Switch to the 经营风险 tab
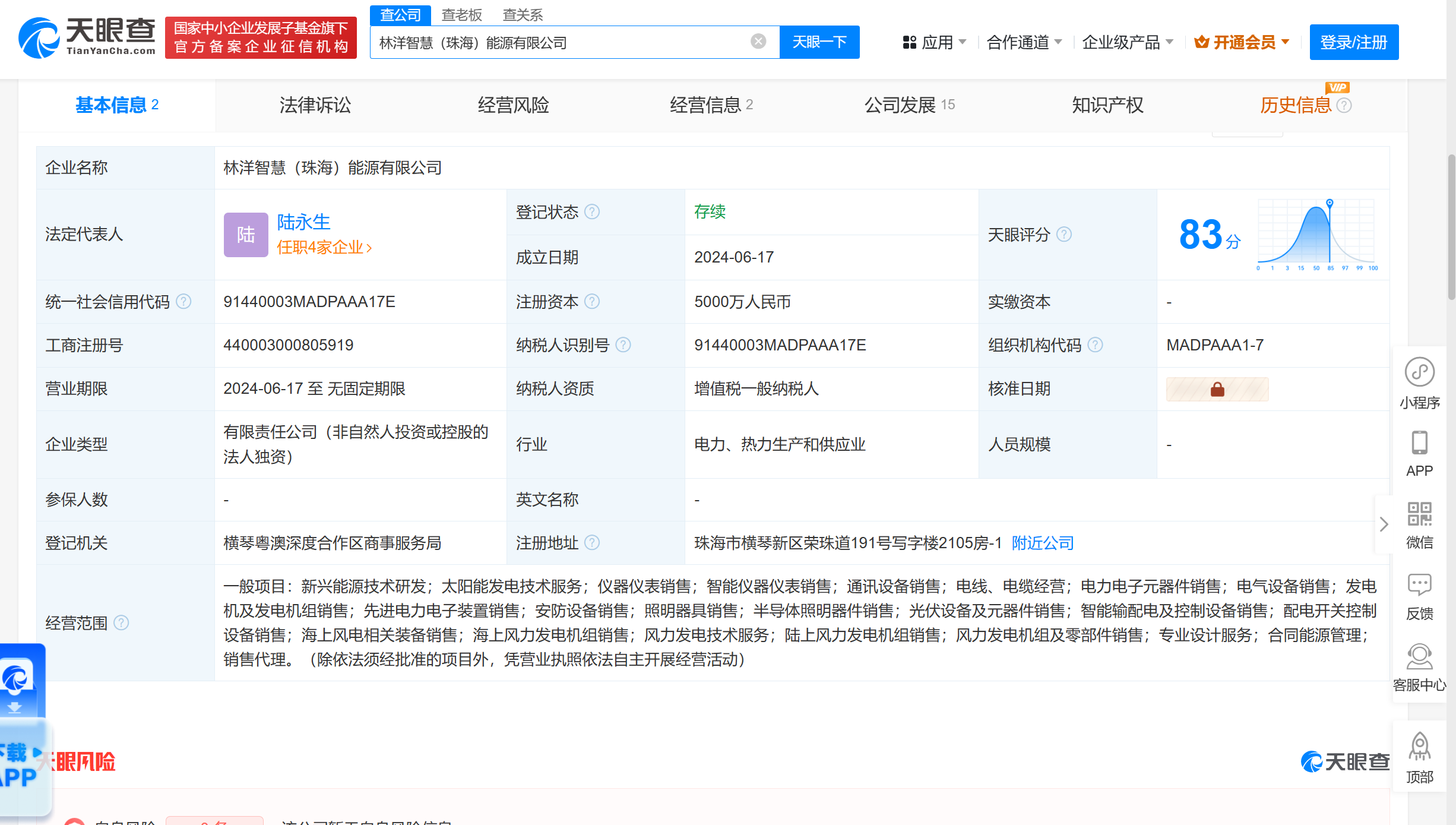The width and height of the screenshot is (1456, 825). click(513, 105)
